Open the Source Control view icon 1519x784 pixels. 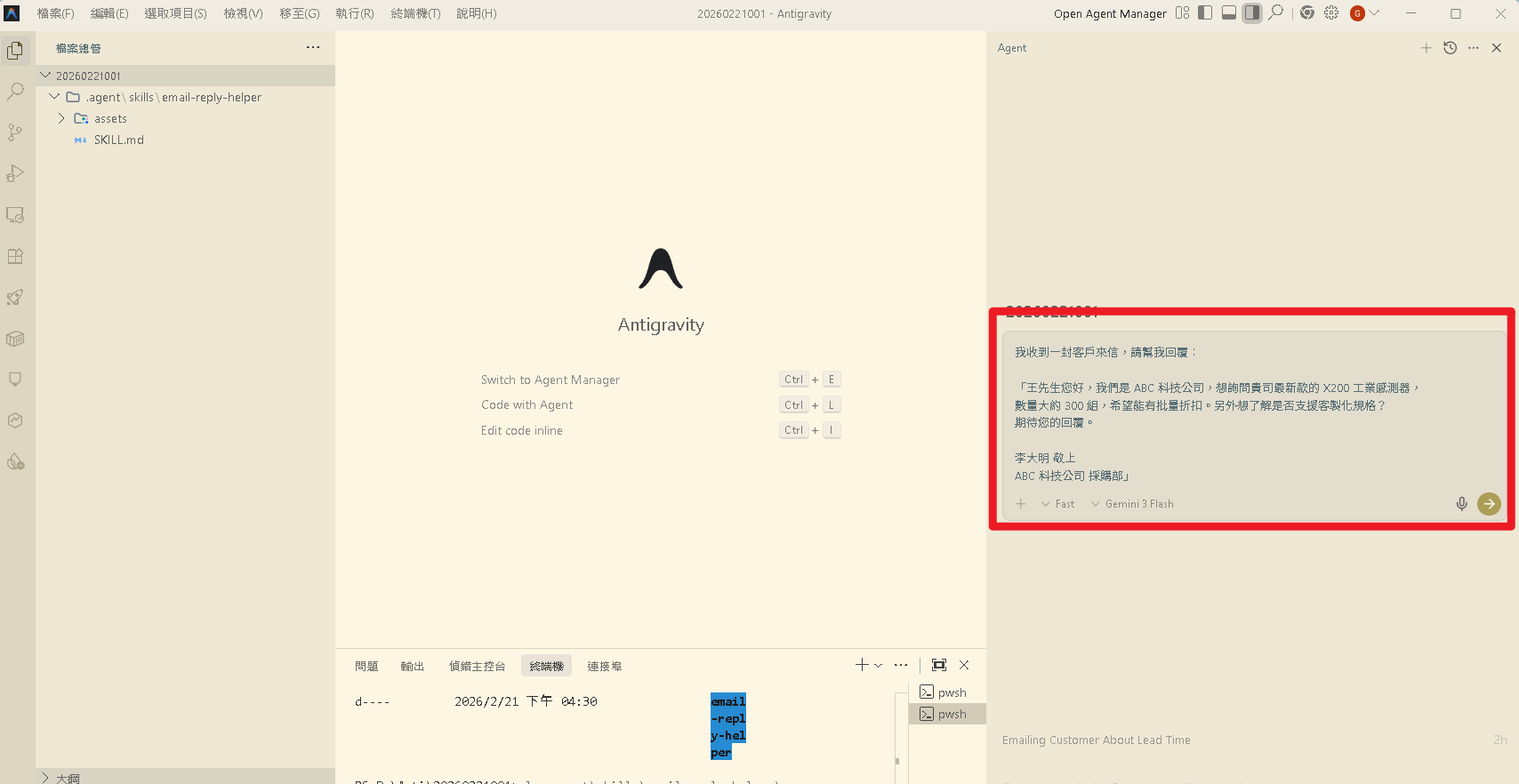(x=15, y=132)
